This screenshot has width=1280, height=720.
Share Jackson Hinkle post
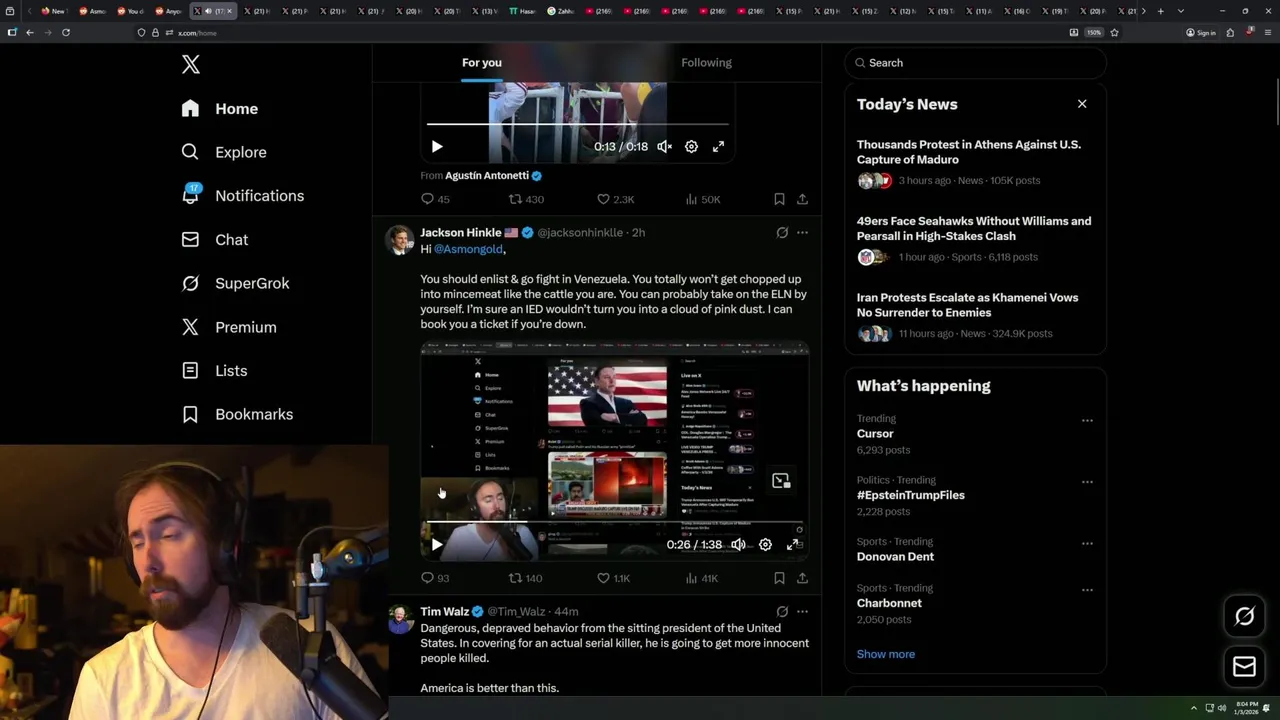pyautogui.click(x=802, y=578)
